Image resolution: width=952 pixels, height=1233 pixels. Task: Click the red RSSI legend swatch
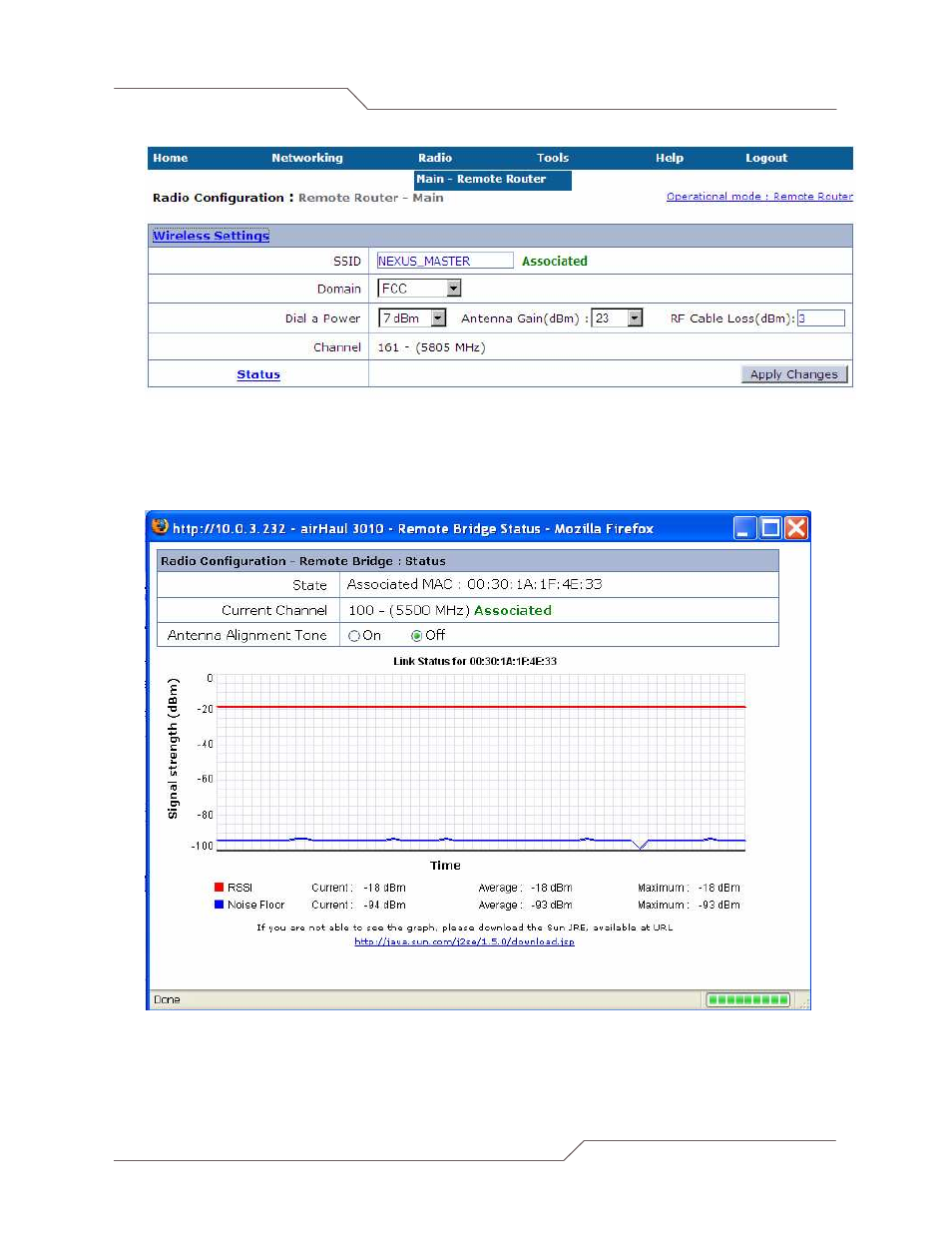tap(219, 888)
